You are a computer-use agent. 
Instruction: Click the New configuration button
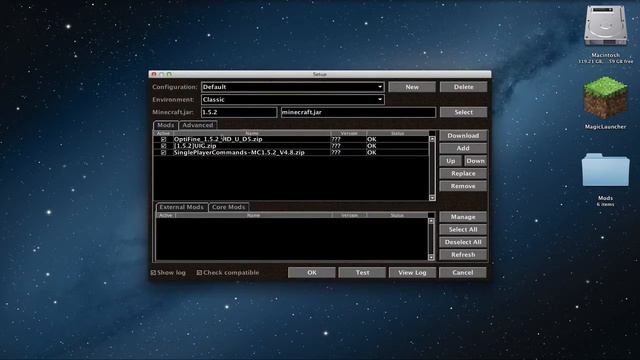pos(412,87)
